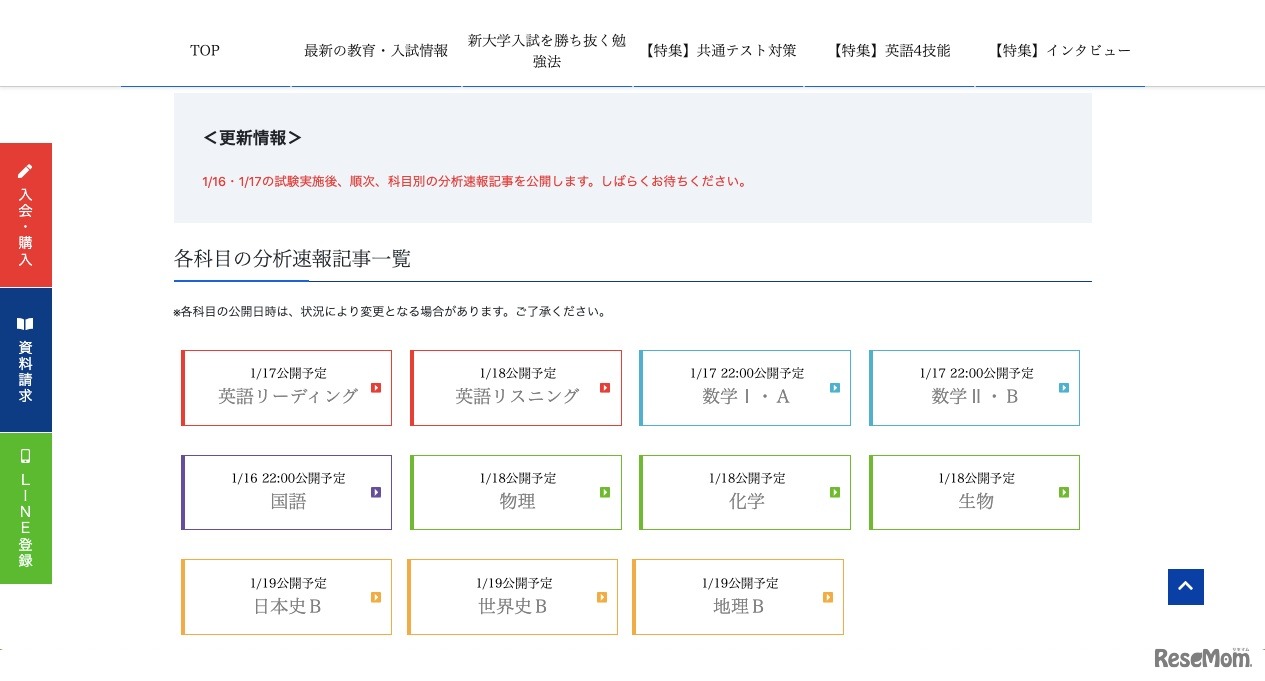Open 新大学入試を勝ち抜く勉強法 nav item
1265x681 pixels.
pos(546,50)
